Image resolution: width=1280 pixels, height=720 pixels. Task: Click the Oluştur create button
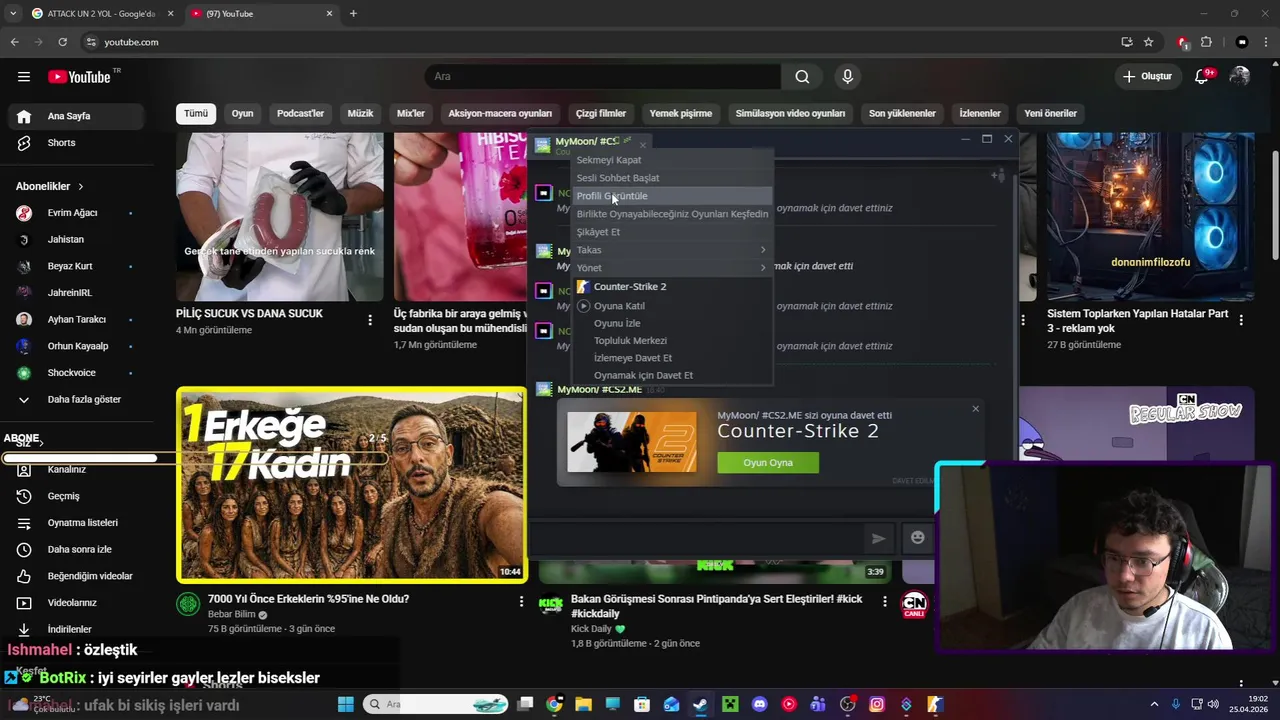(x=1148, y=77)
